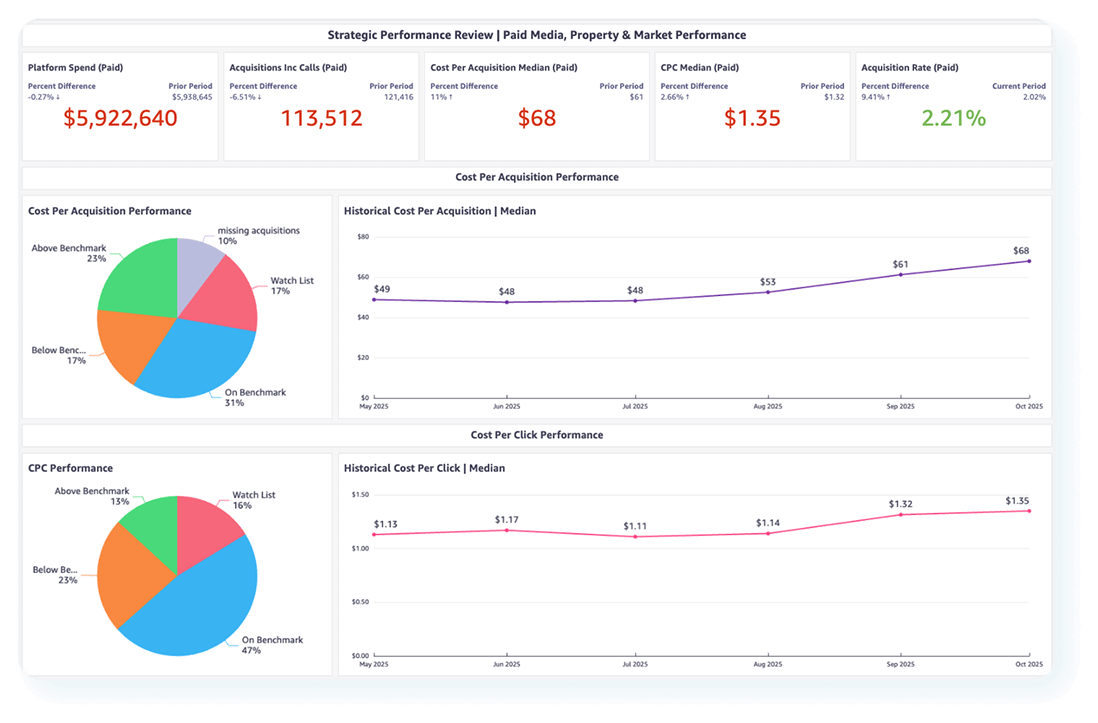Image resolution: width=1098 pixels, height=723 pixels.
Task: Click the Platform Spend $5,922,640 value
Action: [120, 119]
